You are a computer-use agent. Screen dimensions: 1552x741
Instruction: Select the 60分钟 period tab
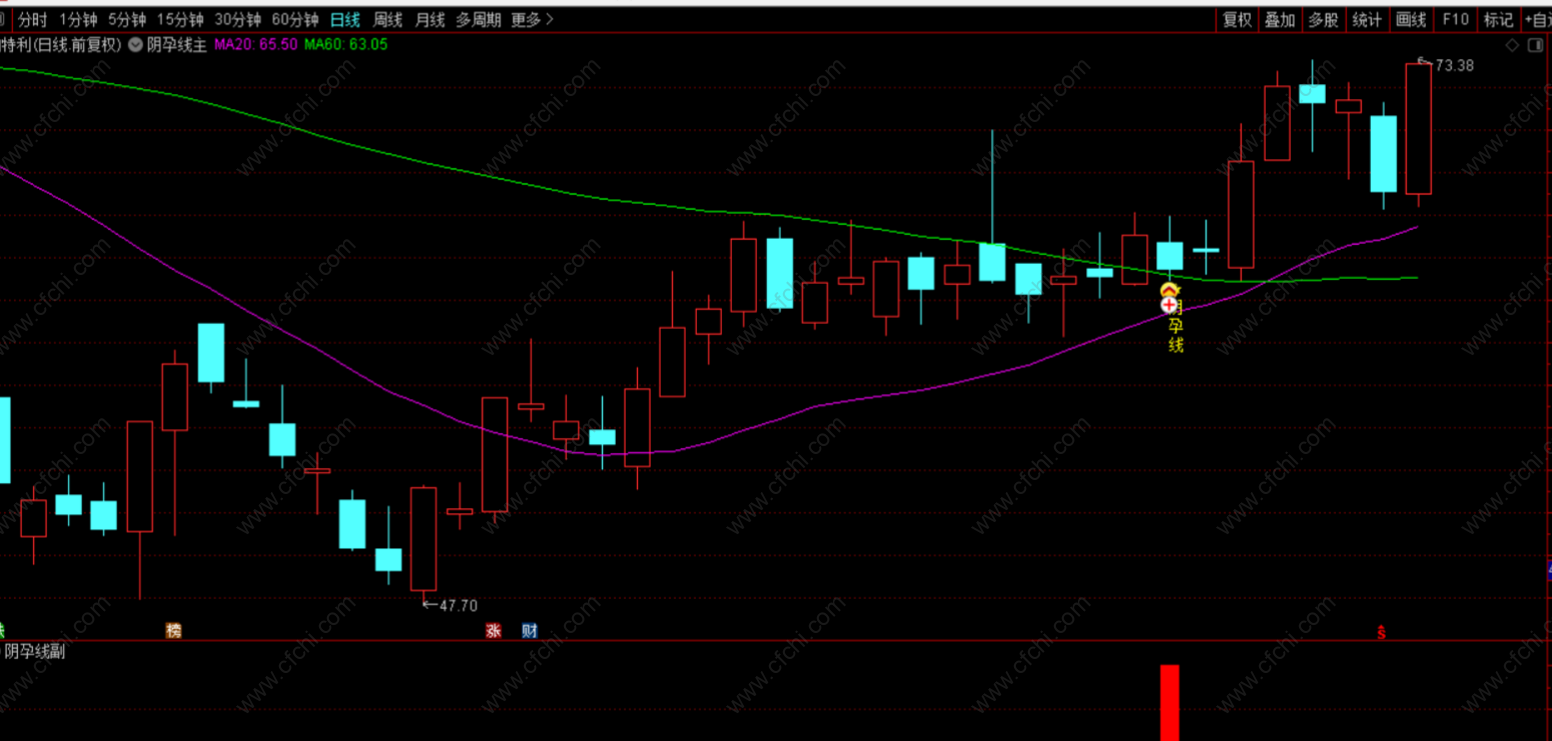tap(295, 19)
